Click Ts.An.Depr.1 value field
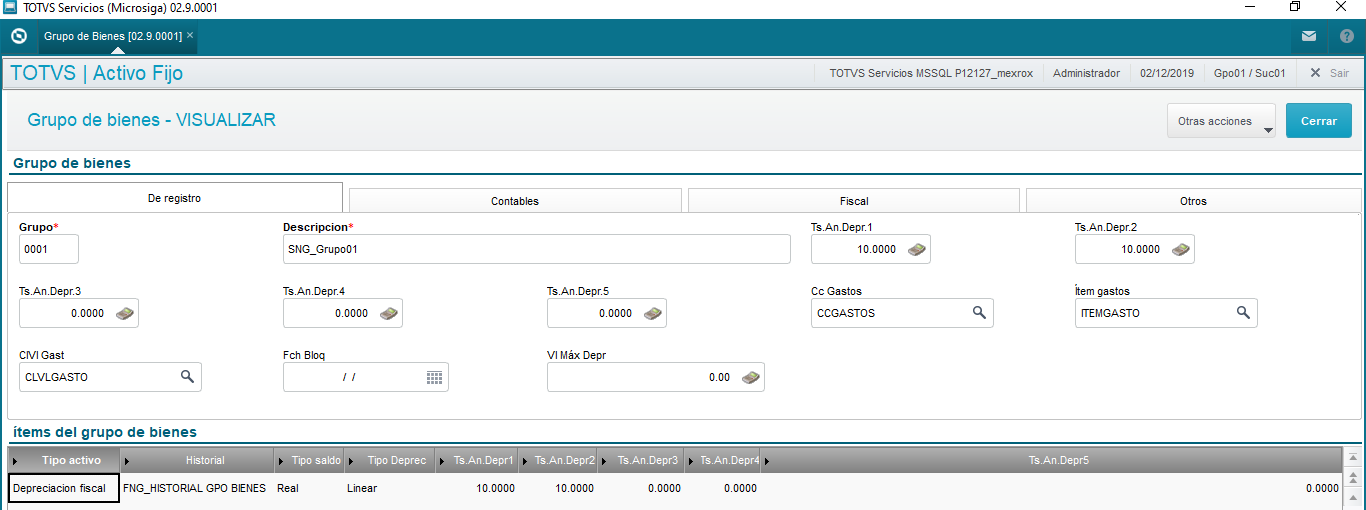 (x=871, y=249)
